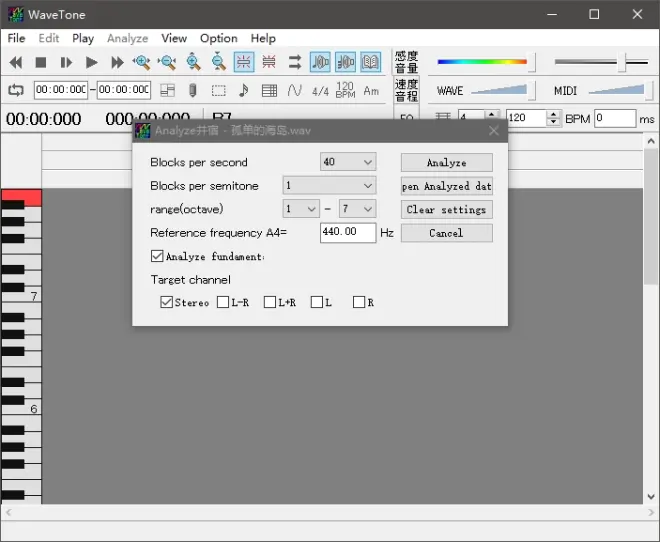Open the Blocks per second dropdown

point(348,162)
